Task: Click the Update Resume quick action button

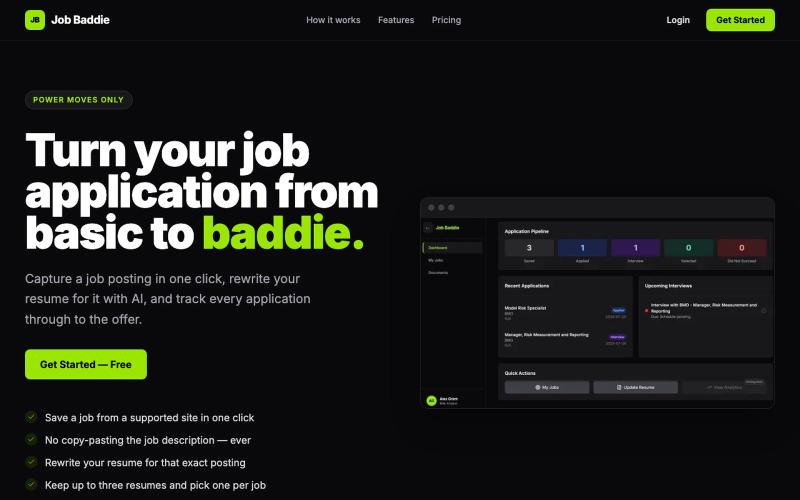Action: tap(636, 387)
